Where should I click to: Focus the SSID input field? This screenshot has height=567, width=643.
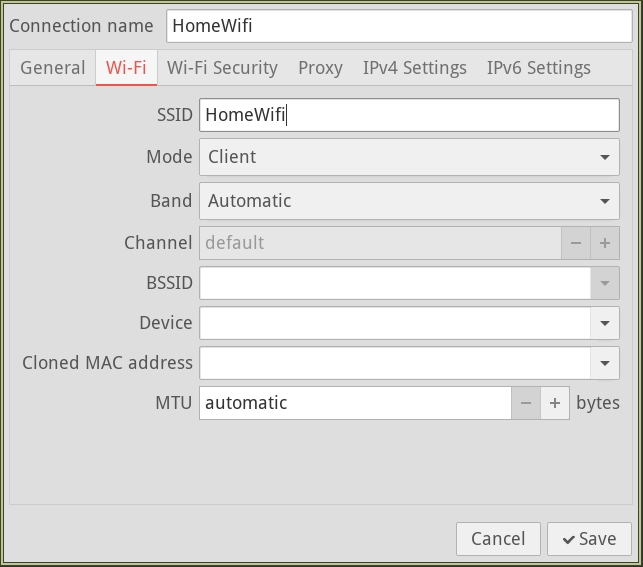click(x=408, y=115)
